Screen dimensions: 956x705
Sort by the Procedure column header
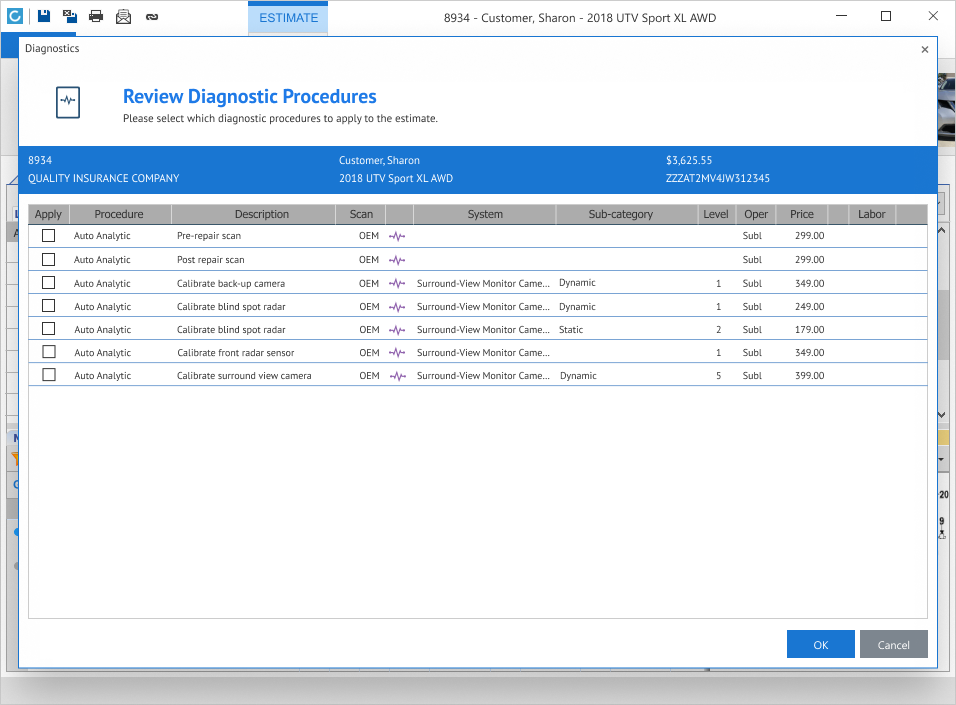[119, 214]
